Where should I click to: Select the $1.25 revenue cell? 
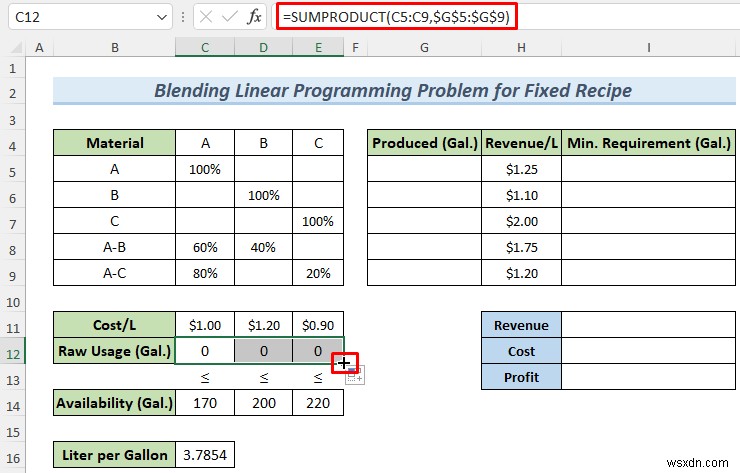tap(521, 169)
